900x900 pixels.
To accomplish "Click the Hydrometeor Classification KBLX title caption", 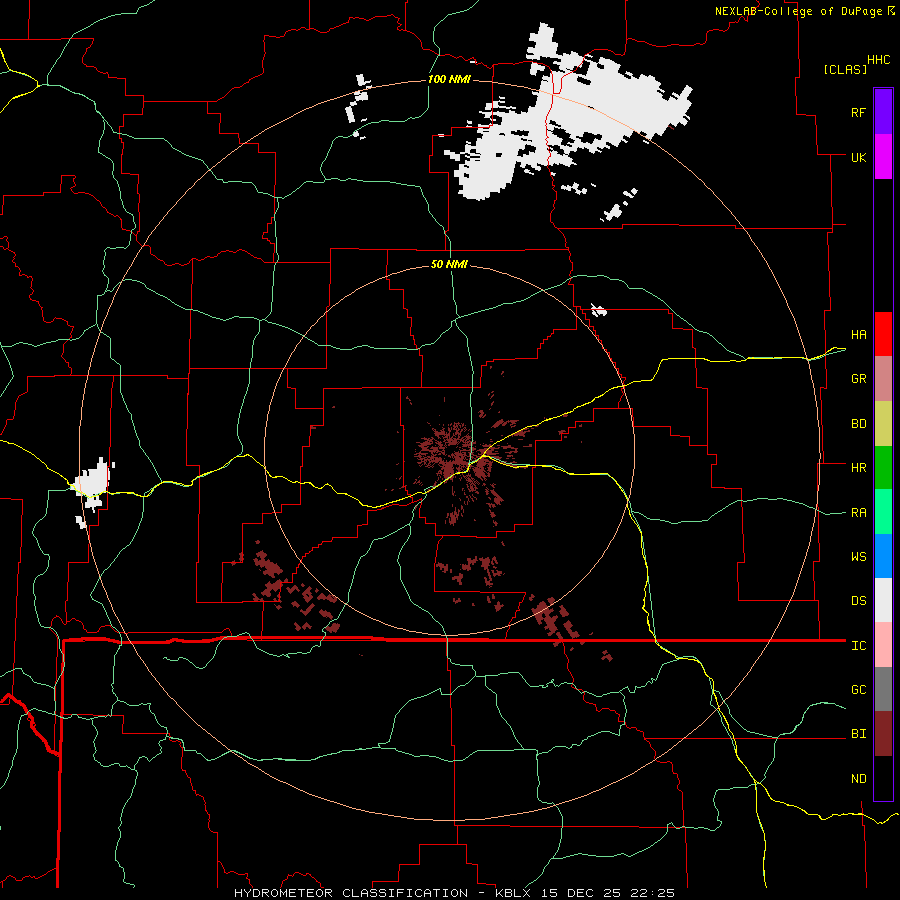I will pyautogui.click(x=455, y=893).
